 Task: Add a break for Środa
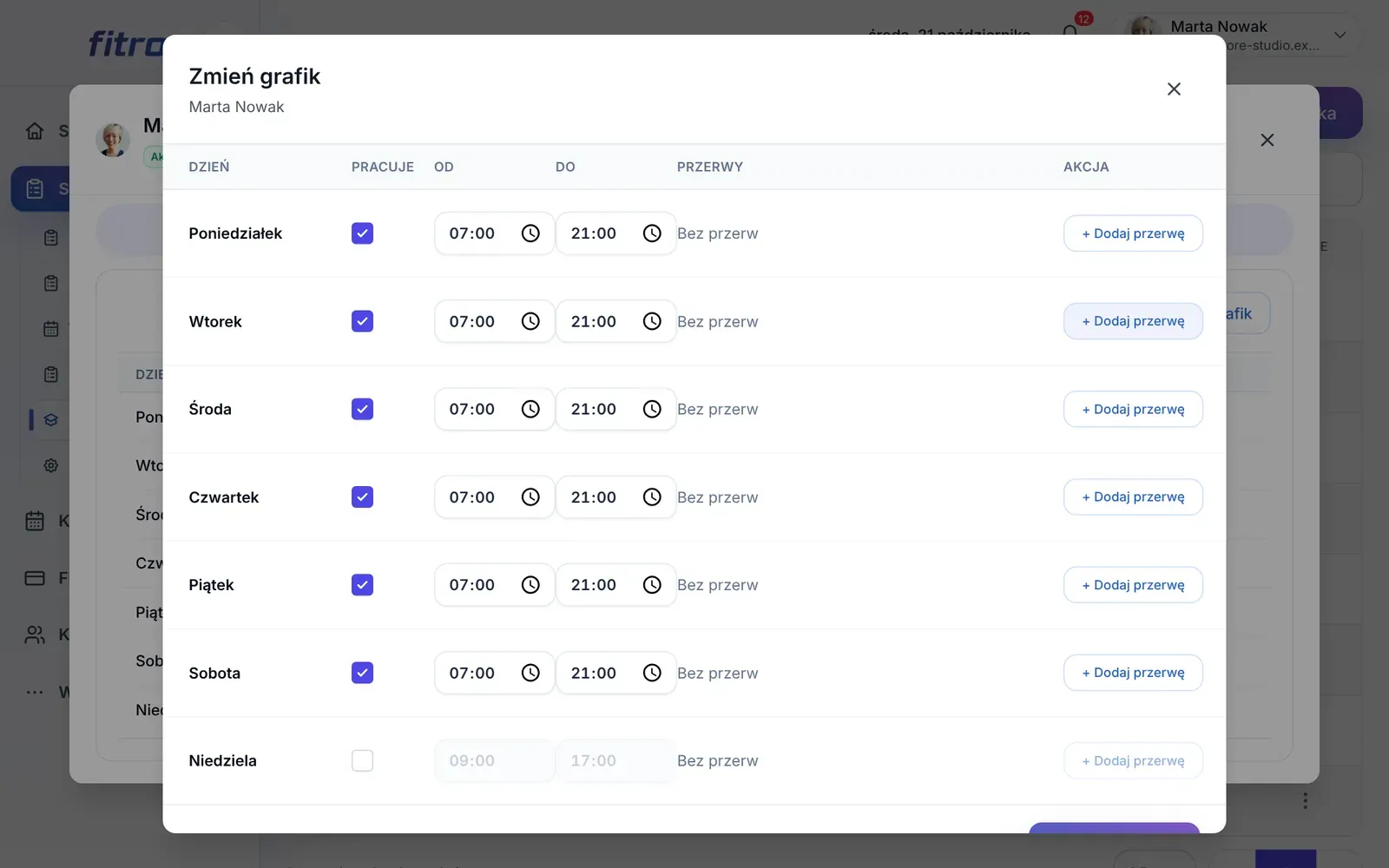pyautogui.click(x=1133, y=409)
